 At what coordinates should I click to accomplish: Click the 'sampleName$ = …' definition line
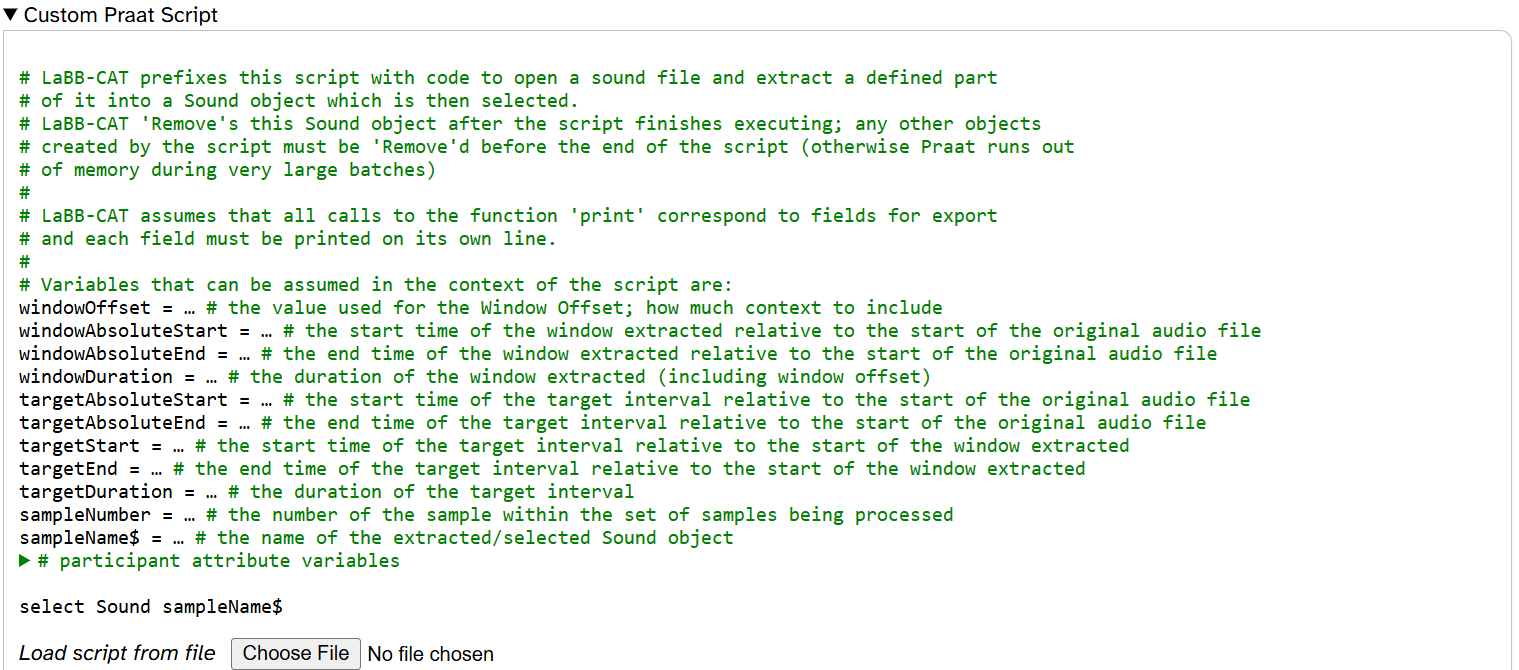[x=376, y=538]
